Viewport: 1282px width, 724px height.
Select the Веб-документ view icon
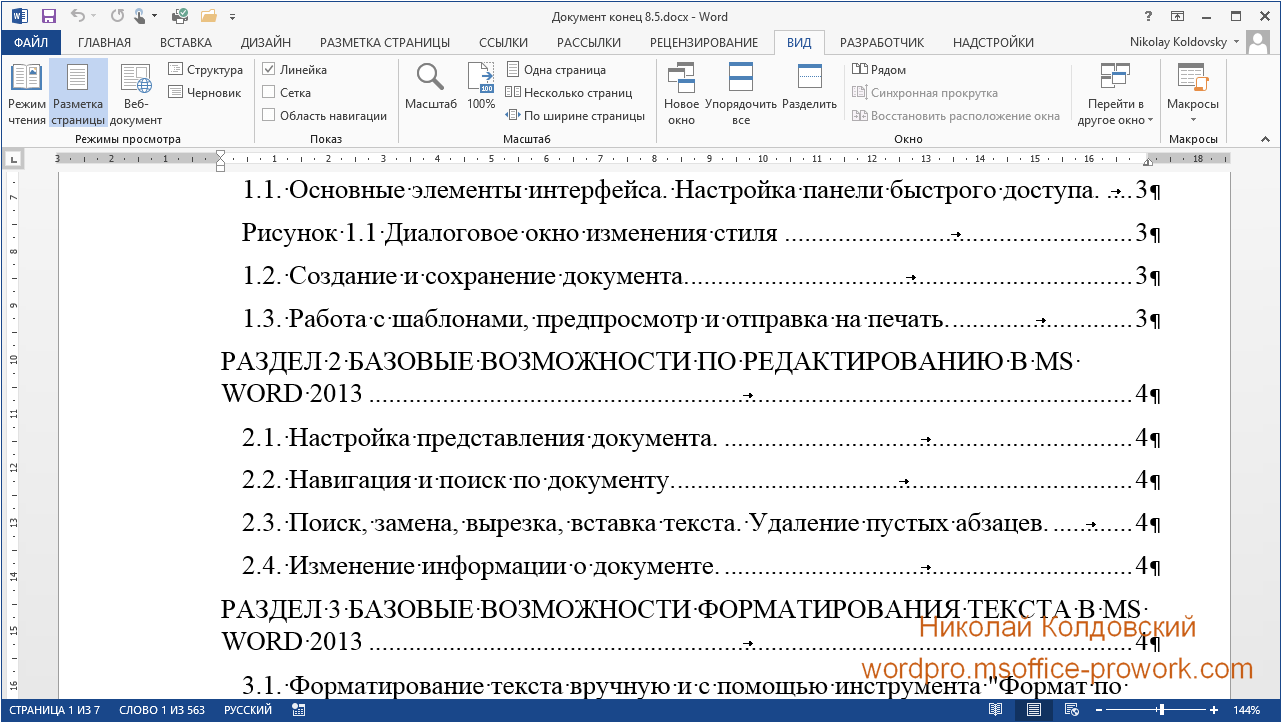pyautogui.click(x=135, y=93)
